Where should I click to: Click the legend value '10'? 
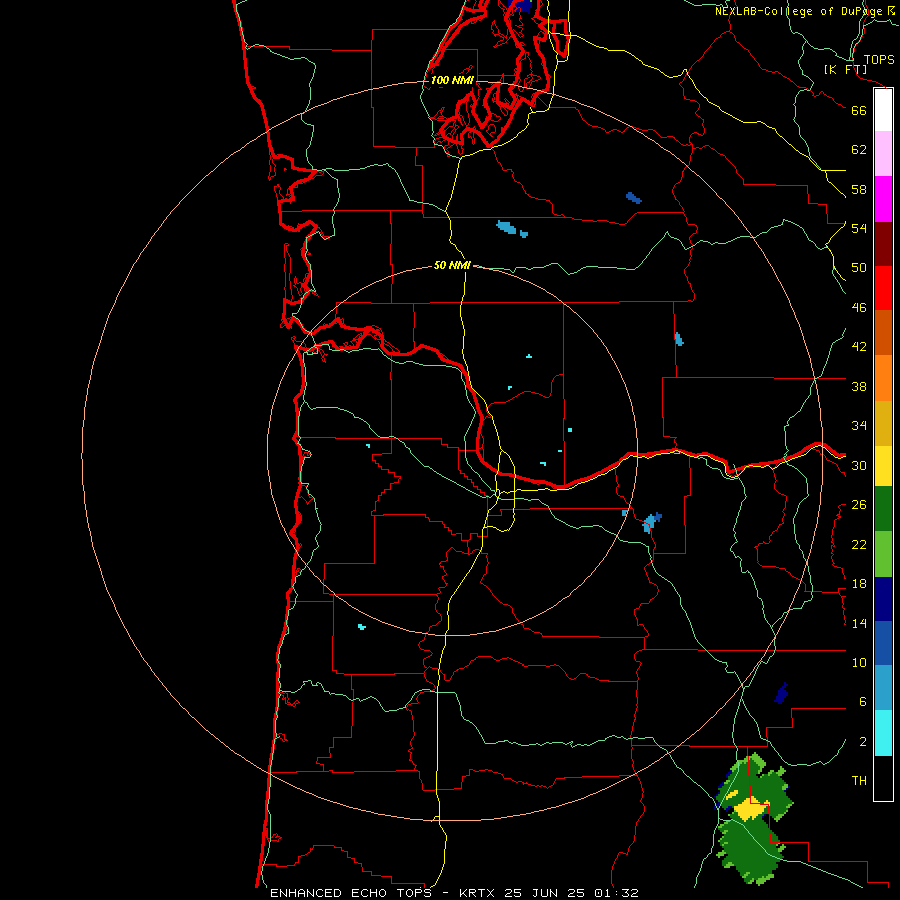[x=859, y=662]
